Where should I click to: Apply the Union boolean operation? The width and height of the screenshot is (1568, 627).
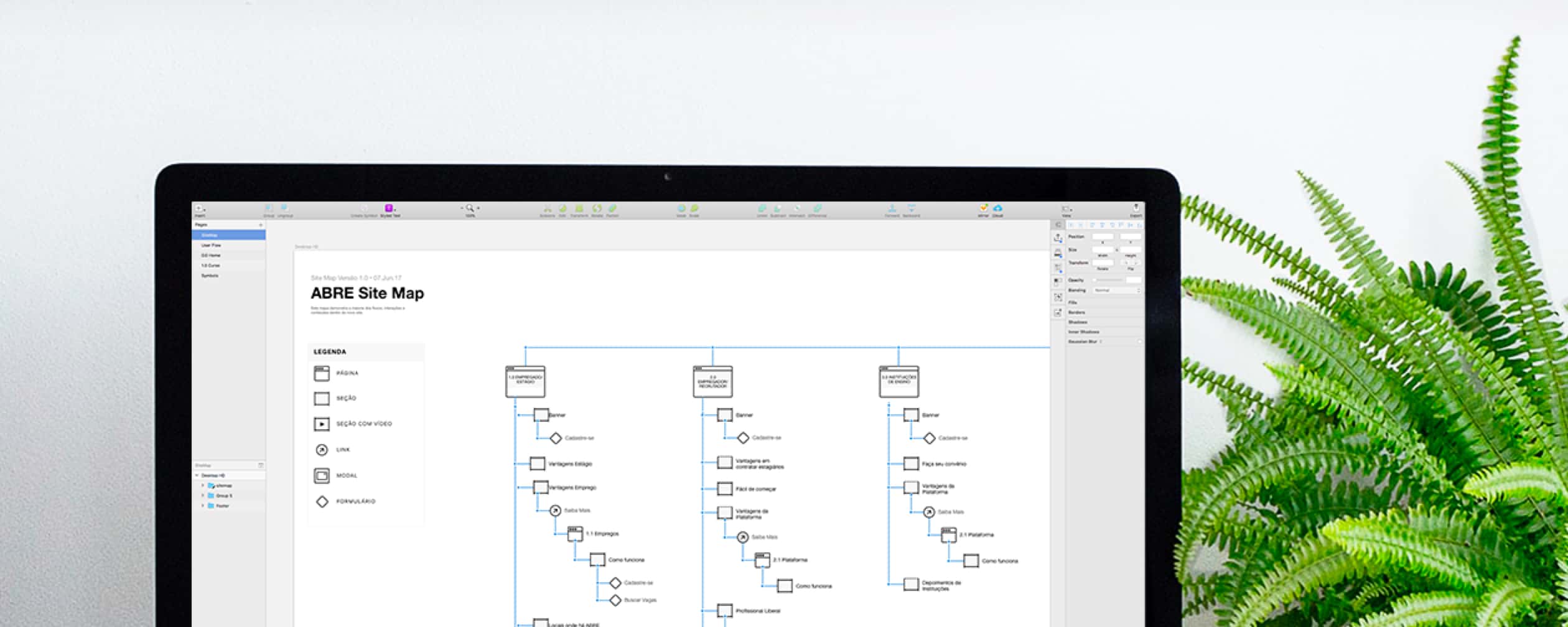click(762, 209)
